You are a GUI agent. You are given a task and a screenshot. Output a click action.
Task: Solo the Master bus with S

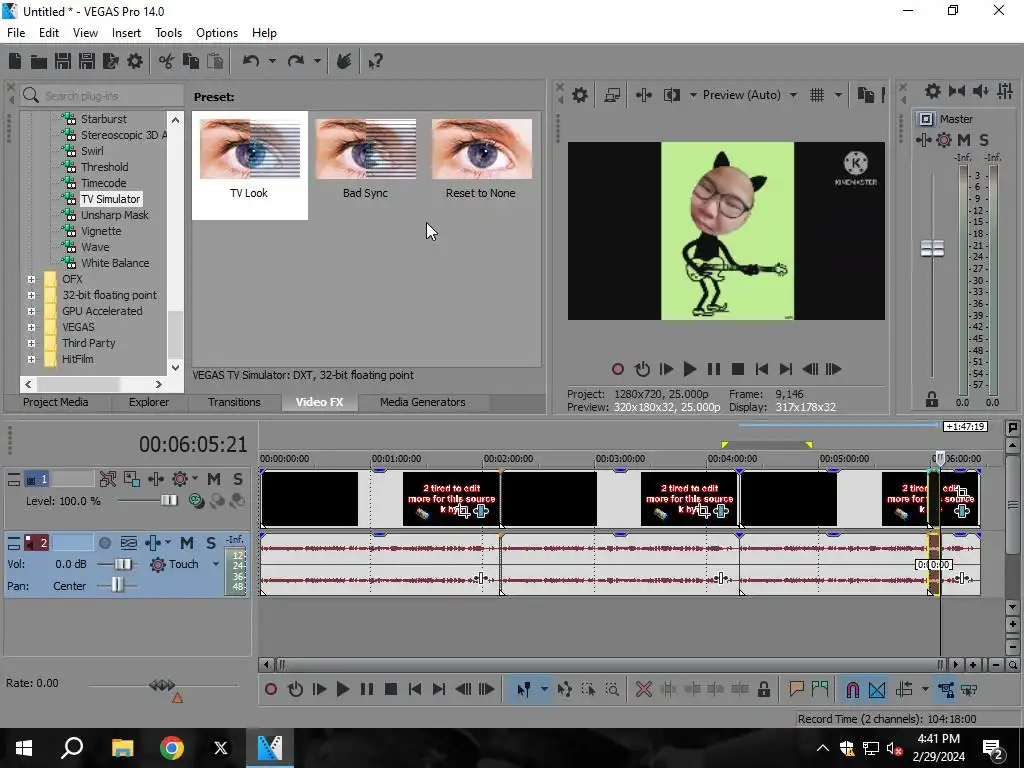(984, 140)
